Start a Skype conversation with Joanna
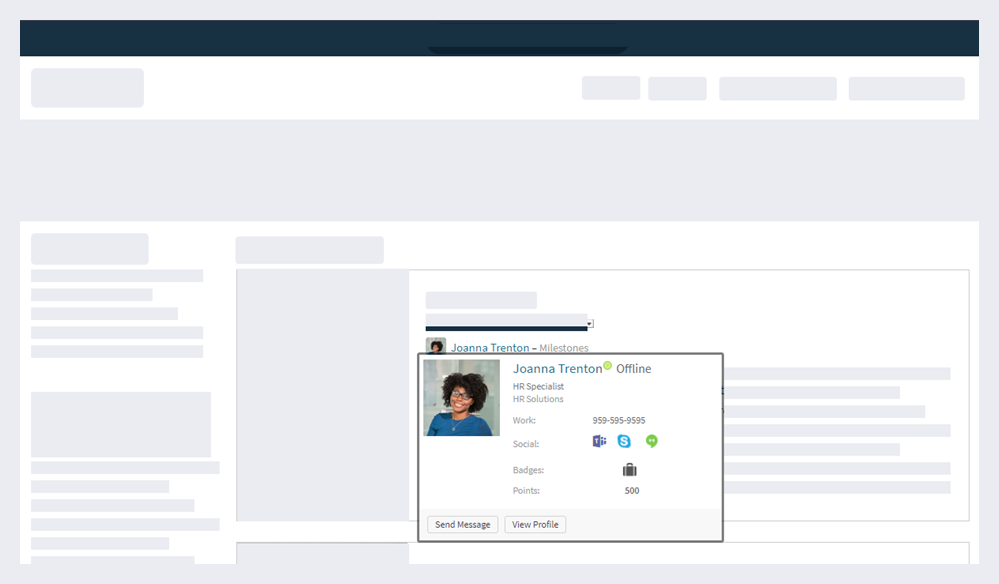Image resolution: width=999 pixels, height=584 pixels. pyautogui.click(x=623, y=441)
